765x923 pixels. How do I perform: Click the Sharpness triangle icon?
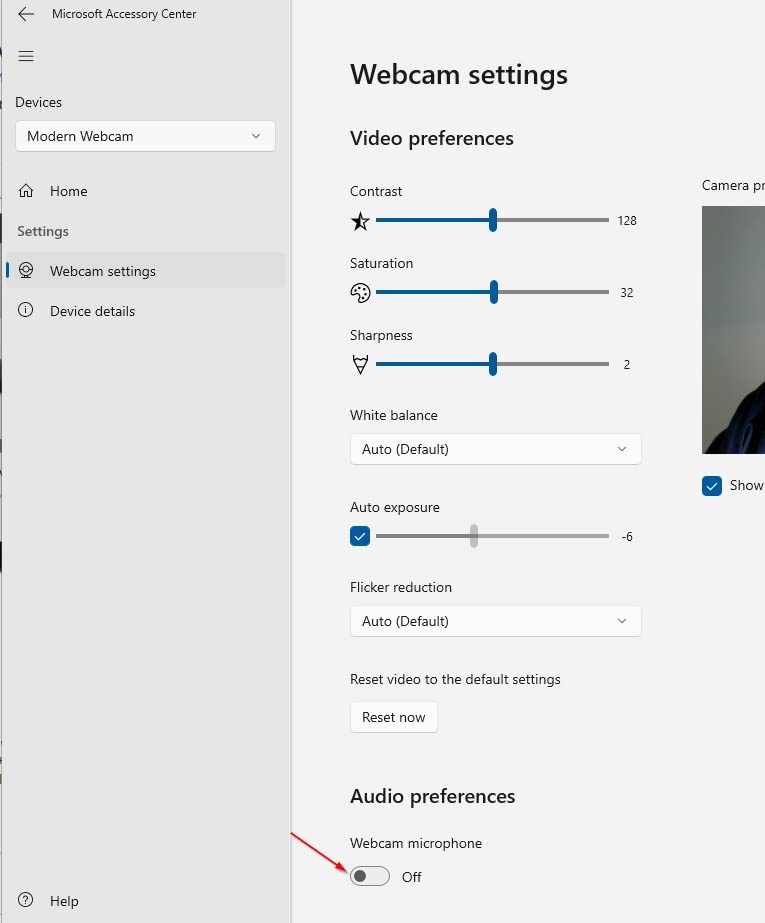[x=360, y=364]
